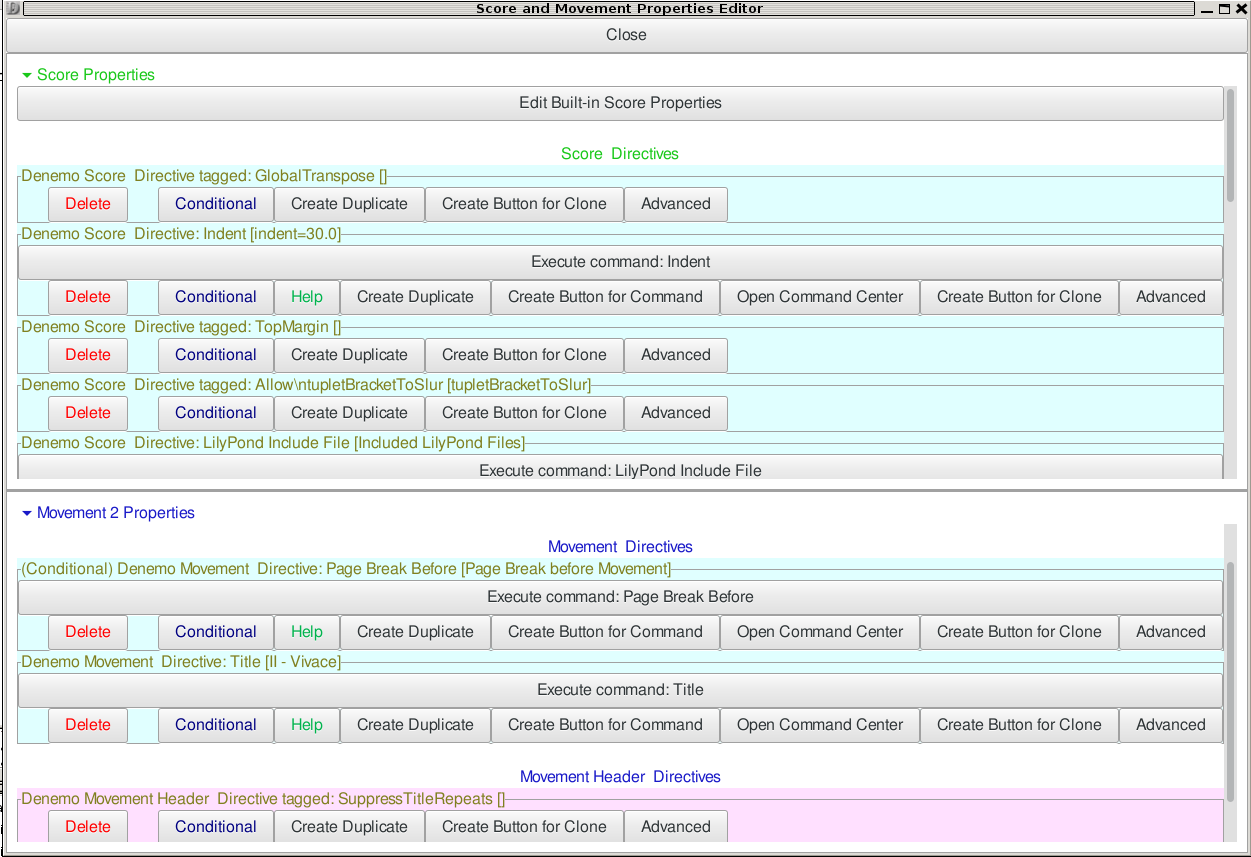Create Button for Clone of Title directive
Viewport: 1251px width, 857px height.
[1018, 724]
